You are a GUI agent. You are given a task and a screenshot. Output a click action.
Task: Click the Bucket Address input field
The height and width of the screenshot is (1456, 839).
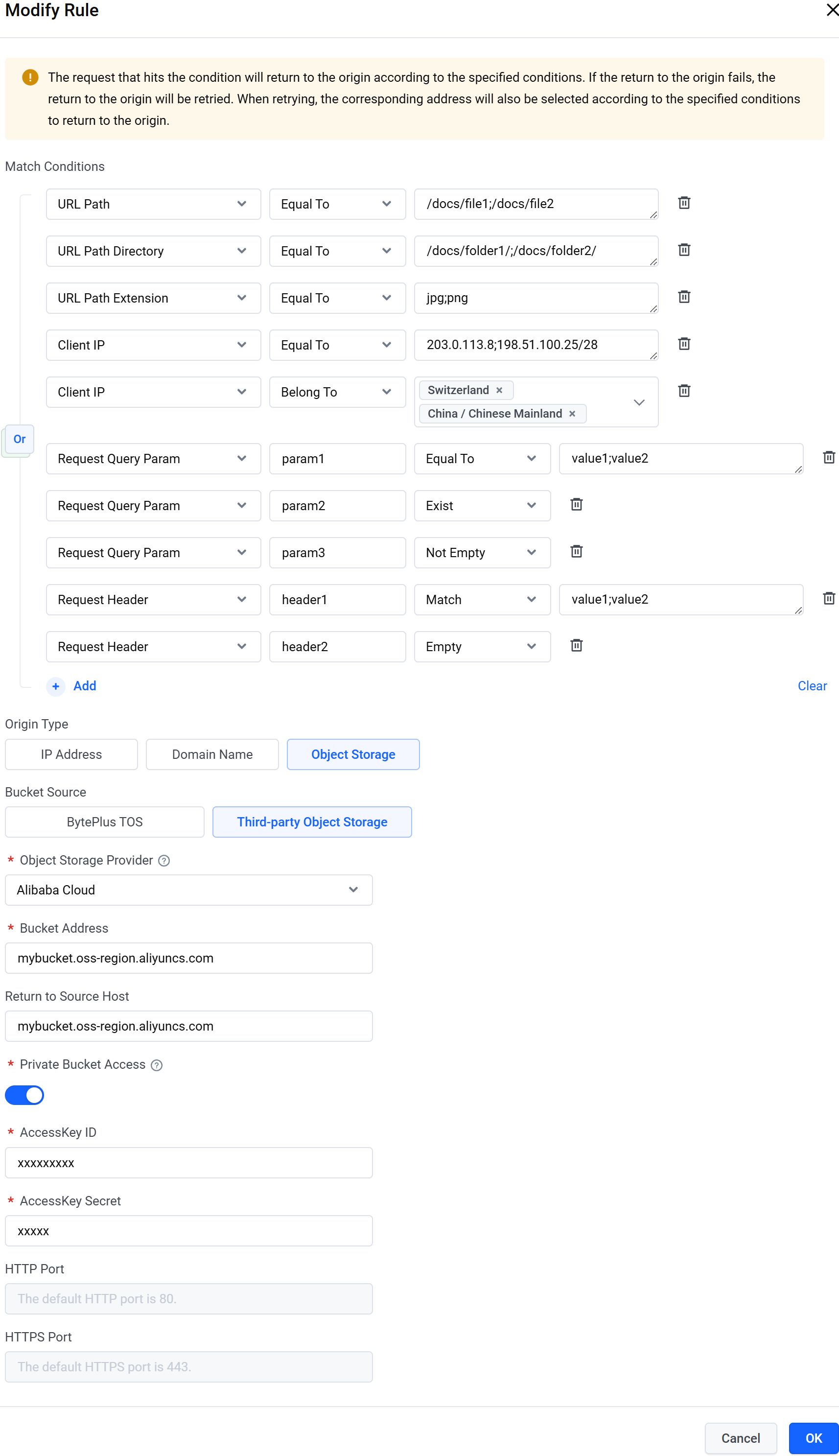(x=188, y=958)
